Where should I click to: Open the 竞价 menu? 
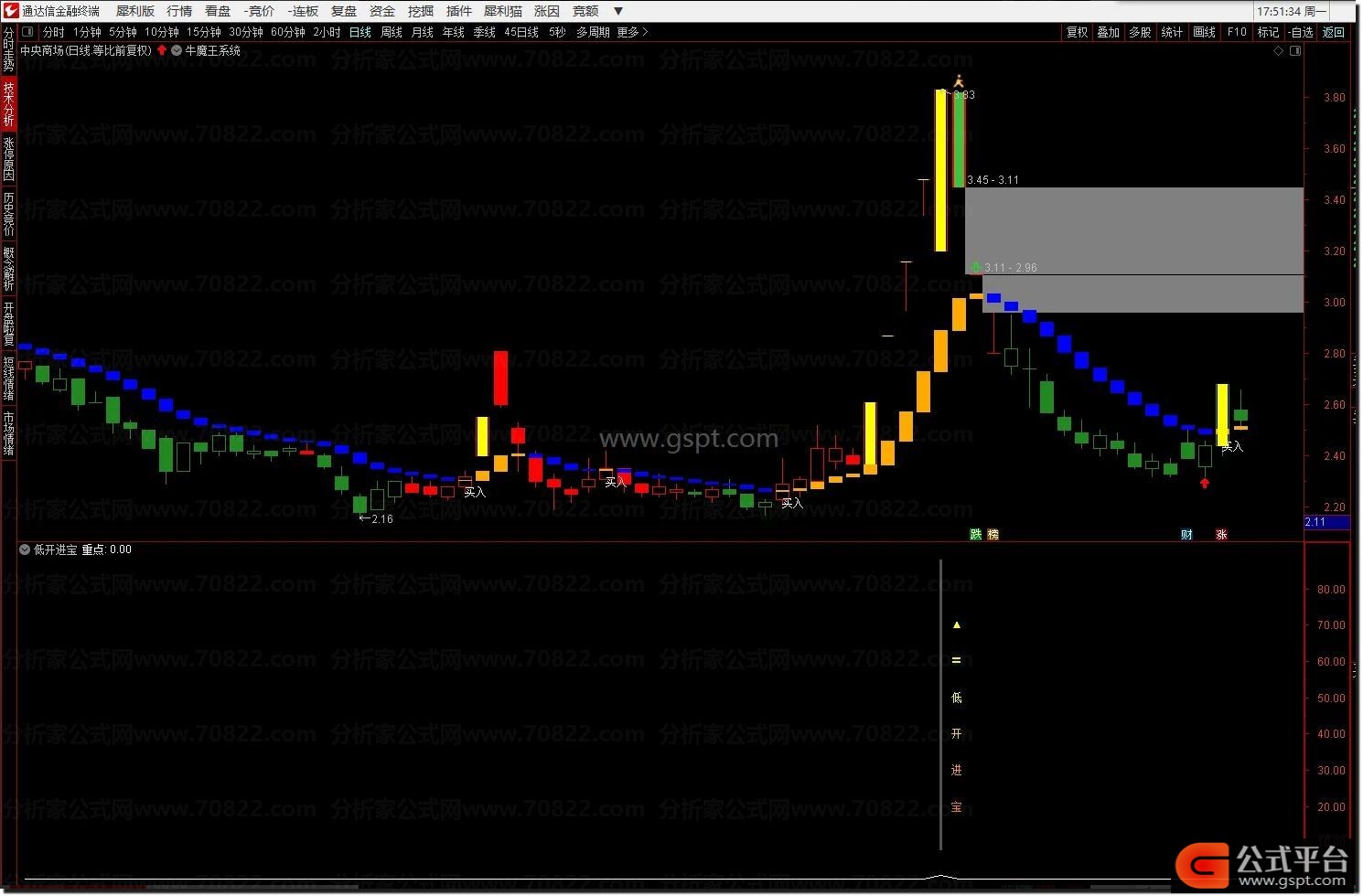coord(259,11)
